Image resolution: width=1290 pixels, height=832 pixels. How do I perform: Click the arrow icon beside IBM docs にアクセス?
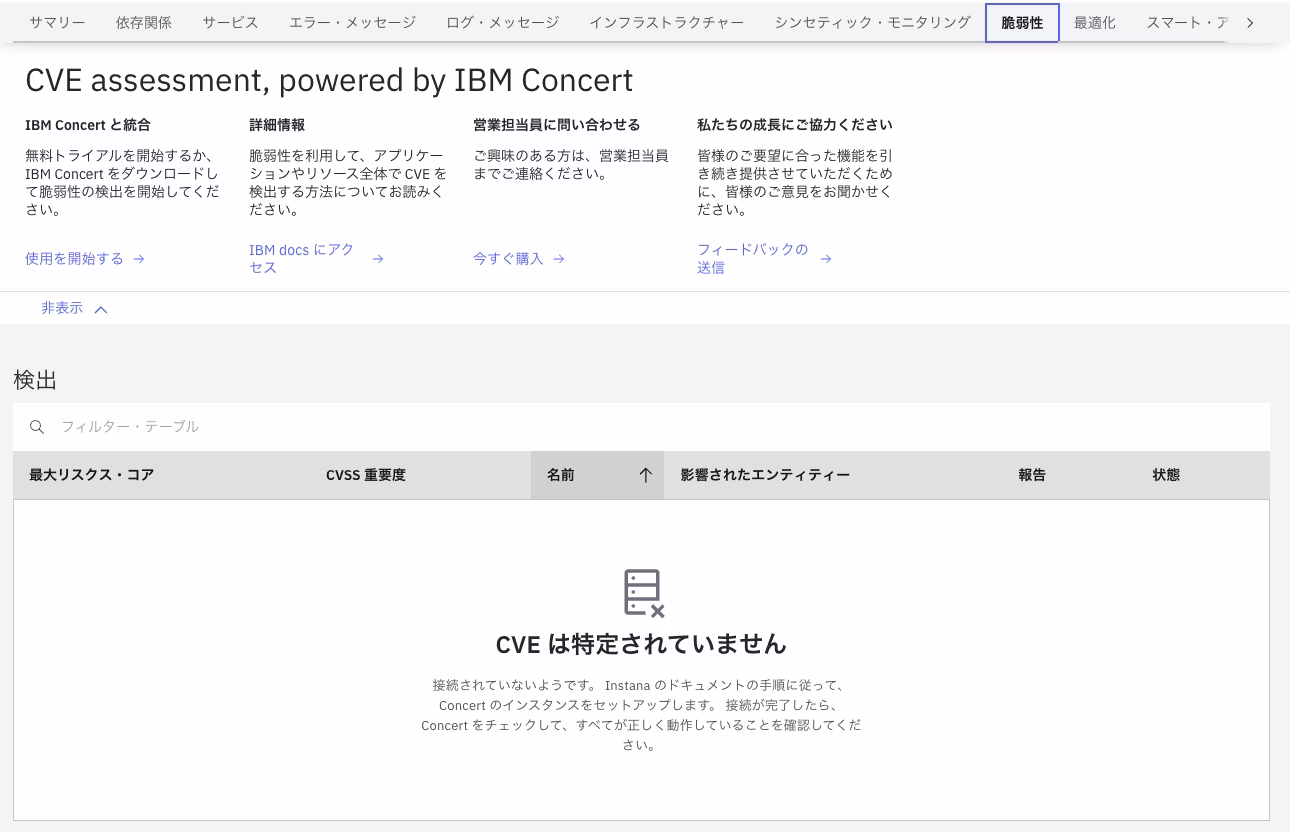click(x=377, y=259)
